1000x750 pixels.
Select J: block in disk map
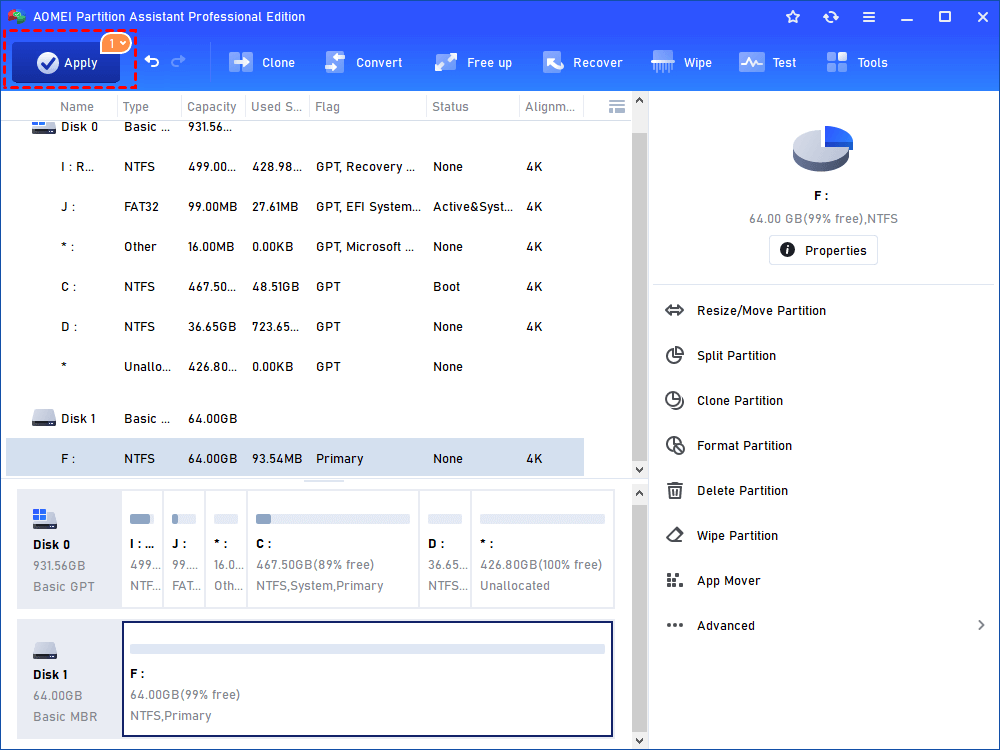pos(184,549)
